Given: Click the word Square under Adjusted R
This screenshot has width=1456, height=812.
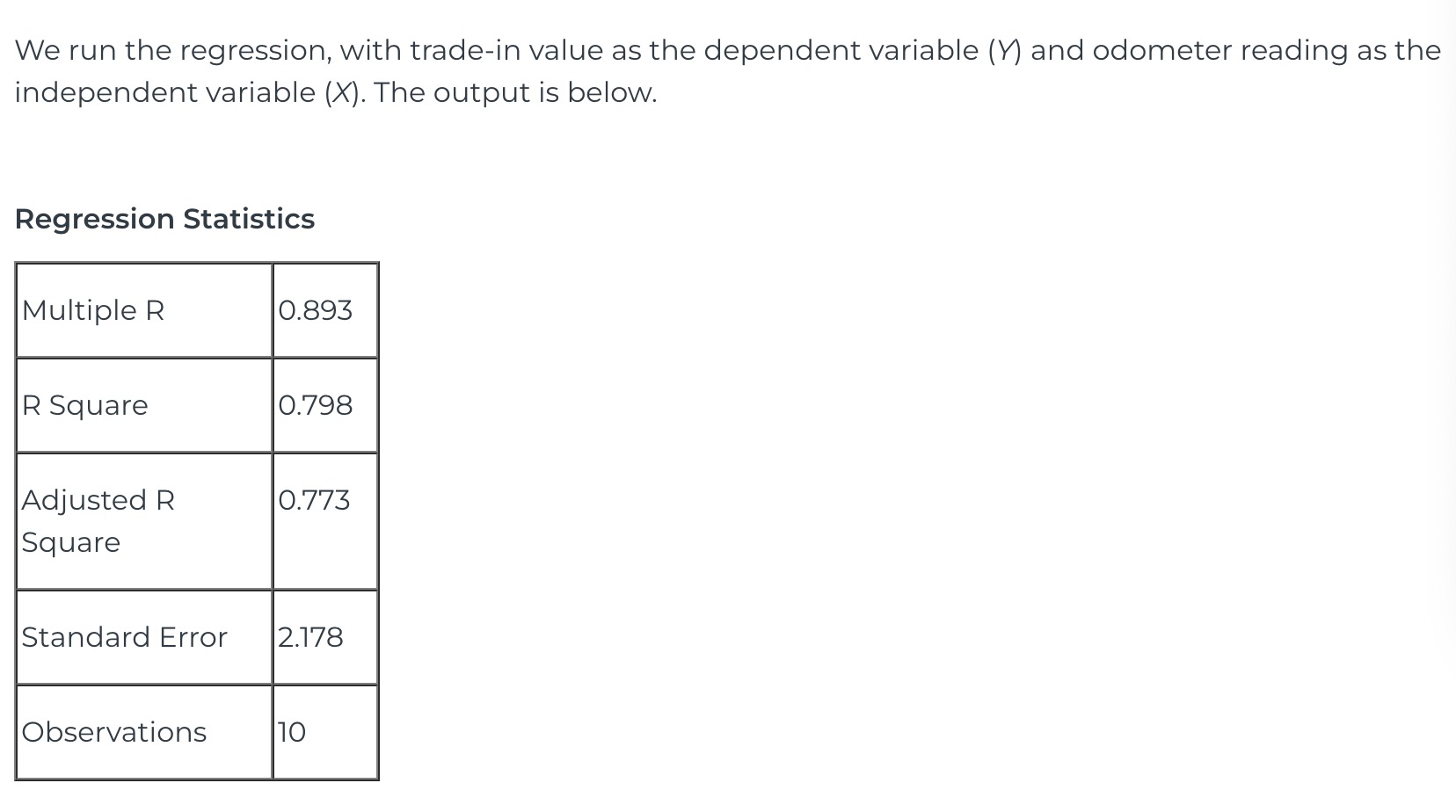Looking at the screenshot, I should [71, 543].
